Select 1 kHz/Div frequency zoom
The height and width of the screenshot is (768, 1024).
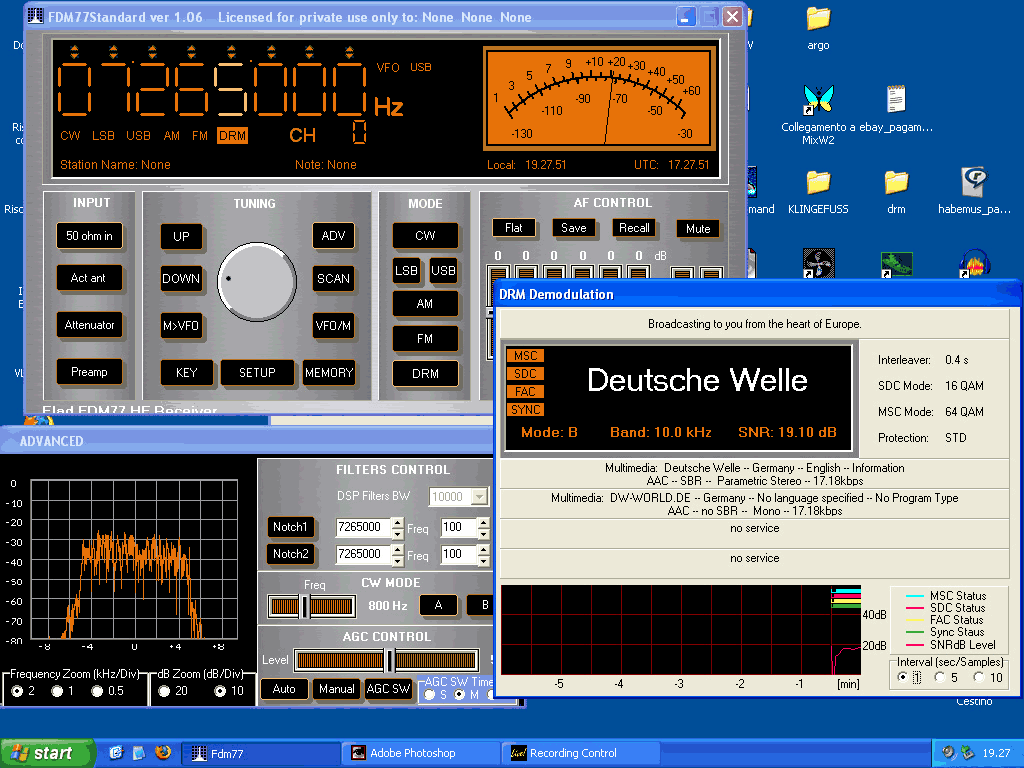click(x=57, y=691)
